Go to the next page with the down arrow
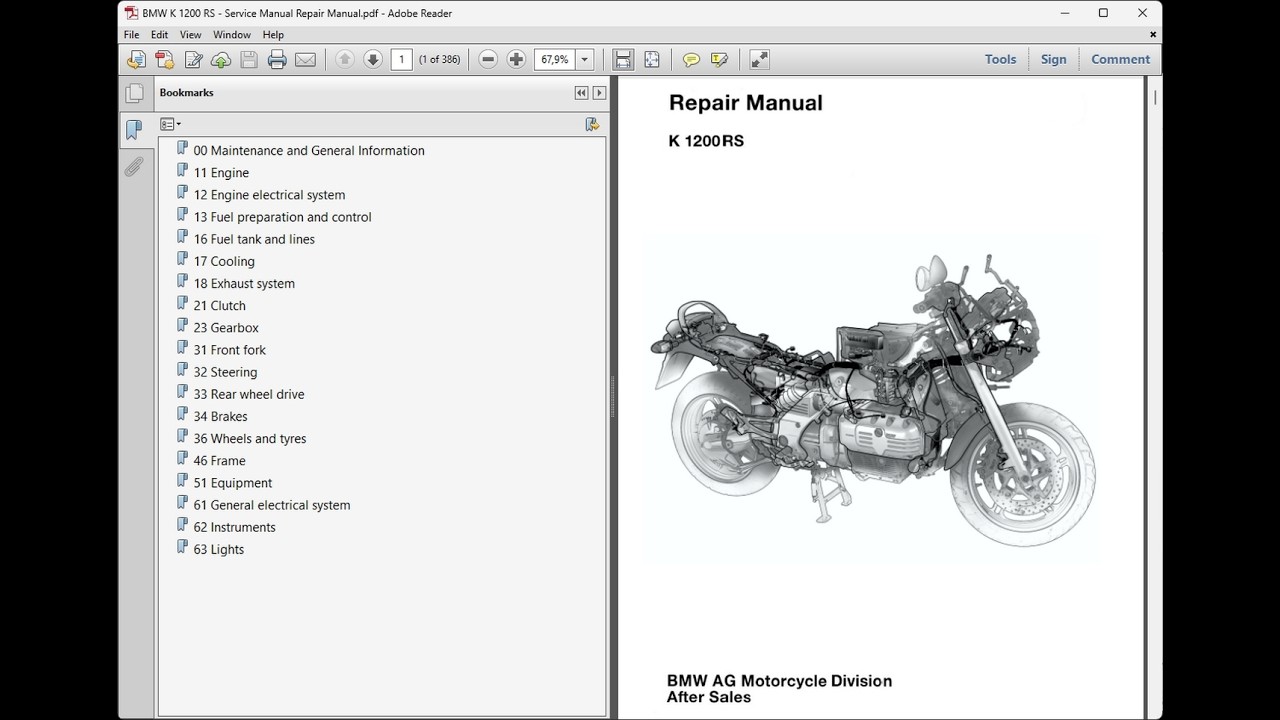 pyautogui.click(x=373, y=60)
